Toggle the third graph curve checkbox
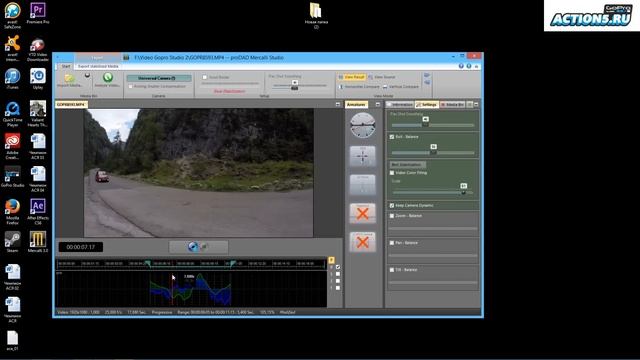This screenshot has height=360, width=640. (x=338, y=281)
